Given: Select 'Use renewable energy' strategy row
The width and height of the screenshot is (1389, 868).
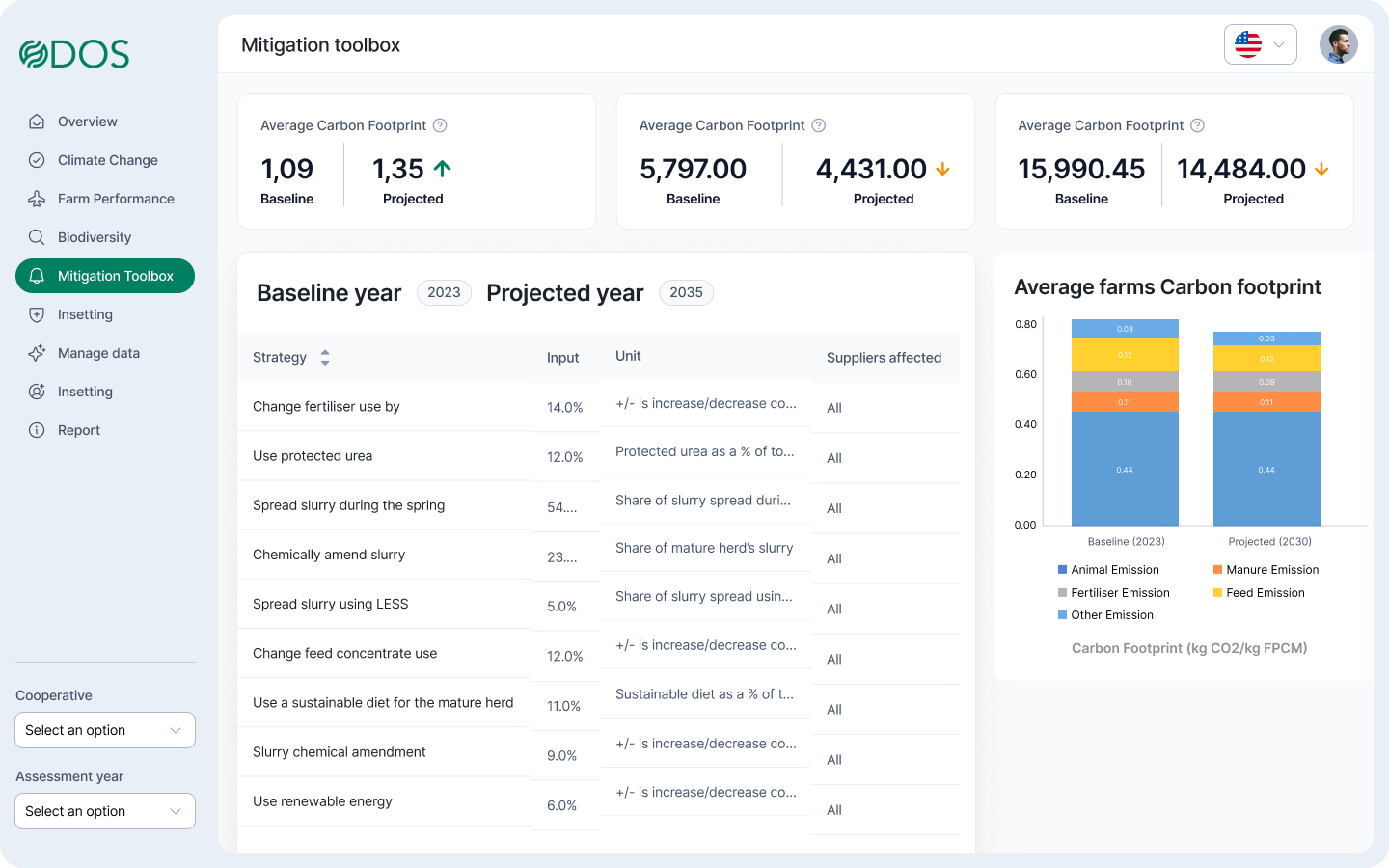Looking at the screenshot, I should 384,801.
